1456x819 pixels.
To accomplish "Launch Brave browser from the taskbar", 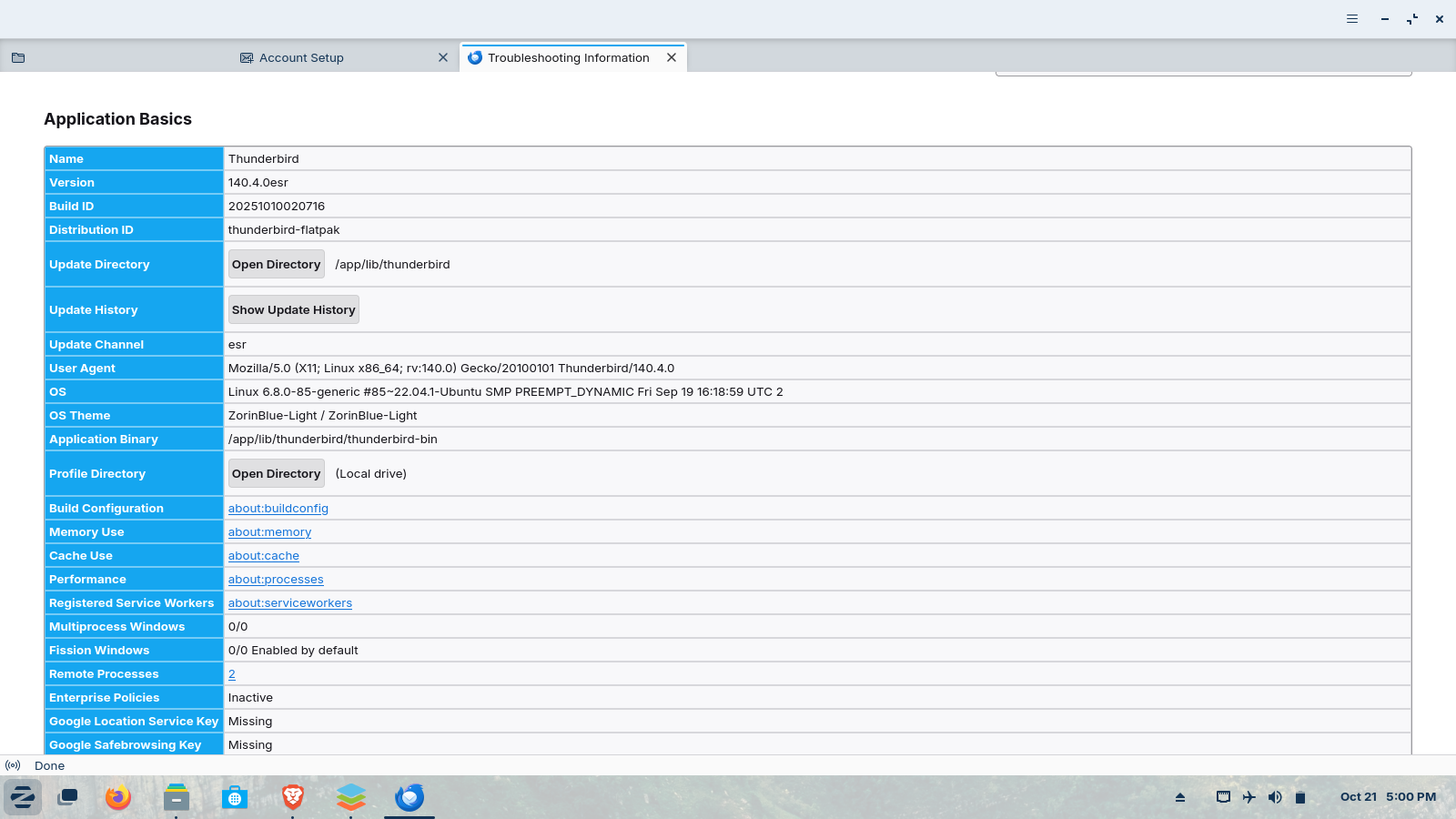I will click(x=293, y=797).
